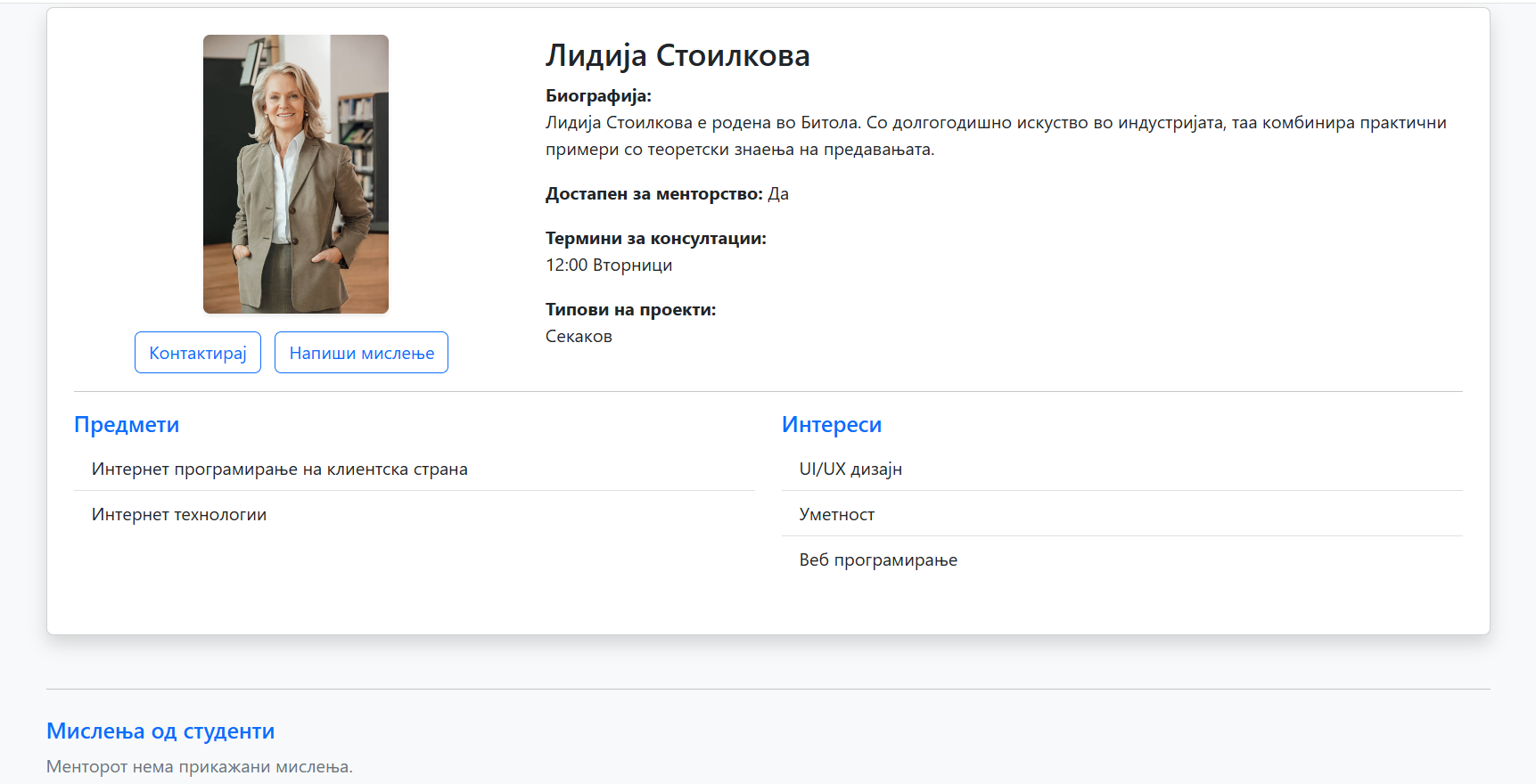
Task: Click the Достапен за менторство label
Action: 653,193
